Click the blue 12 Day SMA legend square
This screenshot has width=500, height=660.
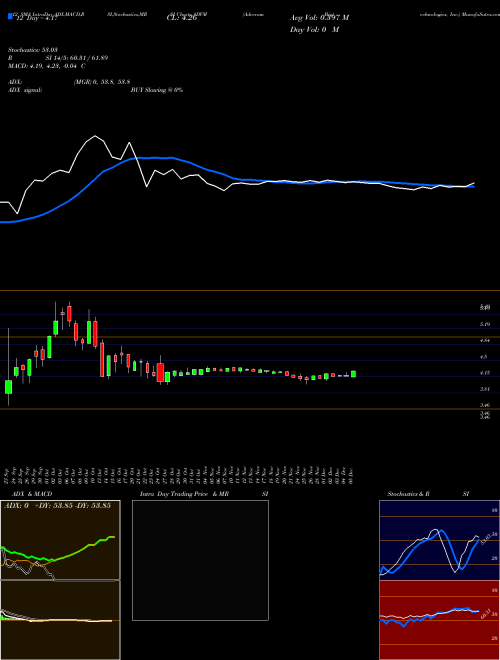(10, 17)
